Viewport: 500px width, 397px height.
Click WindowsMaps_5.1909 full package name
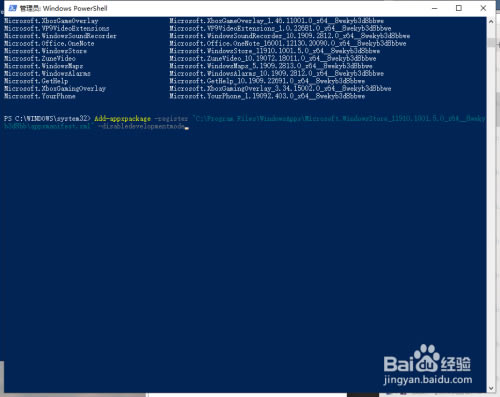[271, 66]
